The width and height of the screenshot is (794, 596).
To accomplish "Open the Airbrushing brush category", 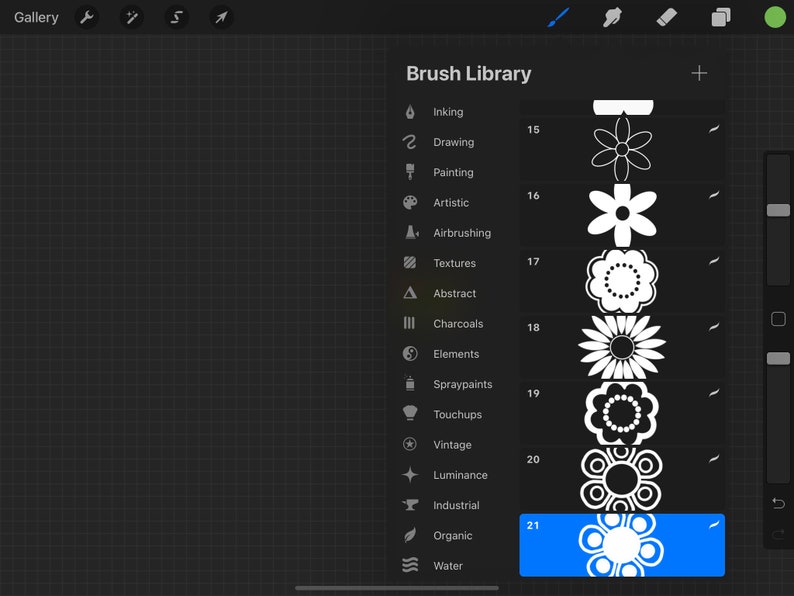I will pos(462,233).
